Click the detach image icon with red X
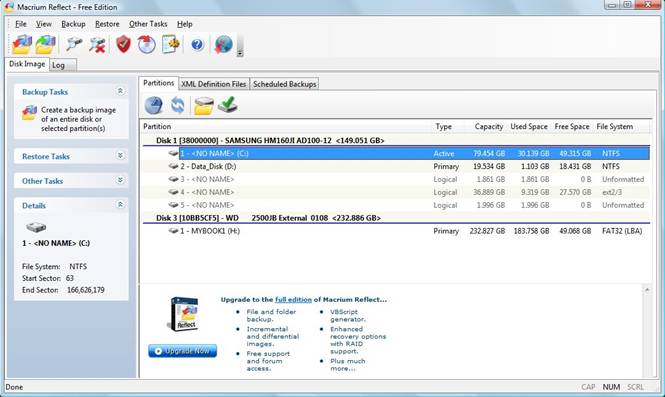Viewport: 665px width, 397px height. (98, 45)
